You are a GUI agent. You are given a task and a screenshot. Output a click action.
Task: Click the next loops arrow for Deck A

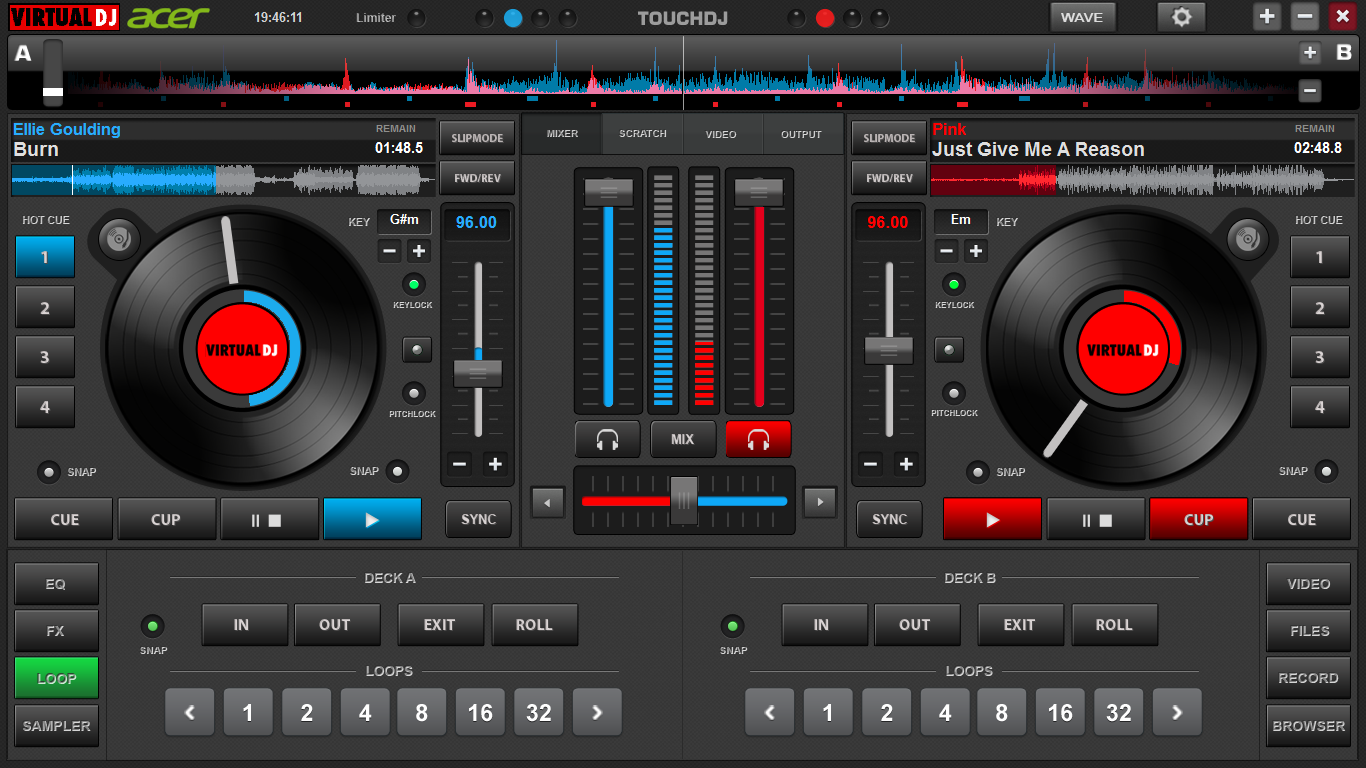coord(597,712)
